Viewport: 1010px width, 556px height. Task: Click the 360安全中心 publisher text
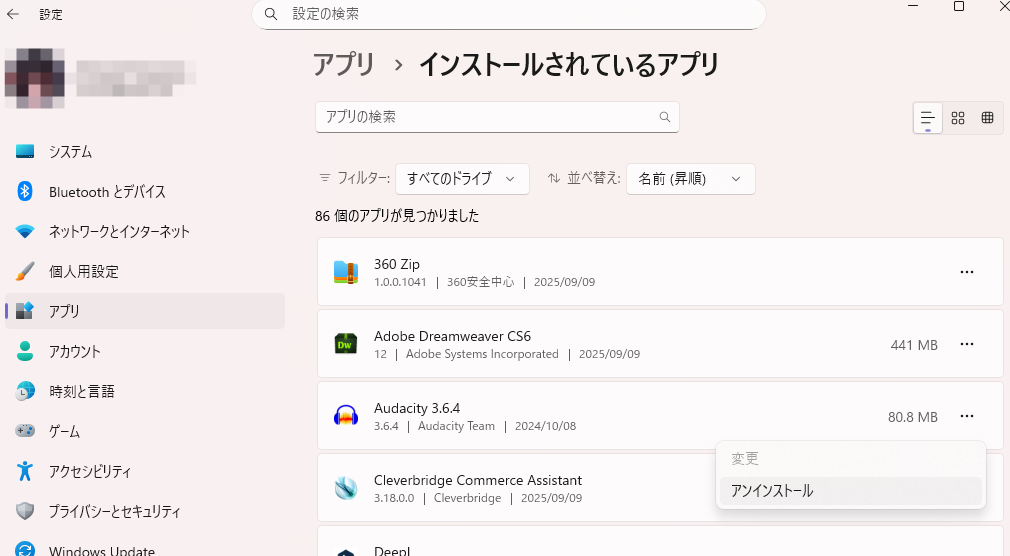[481, 282]
